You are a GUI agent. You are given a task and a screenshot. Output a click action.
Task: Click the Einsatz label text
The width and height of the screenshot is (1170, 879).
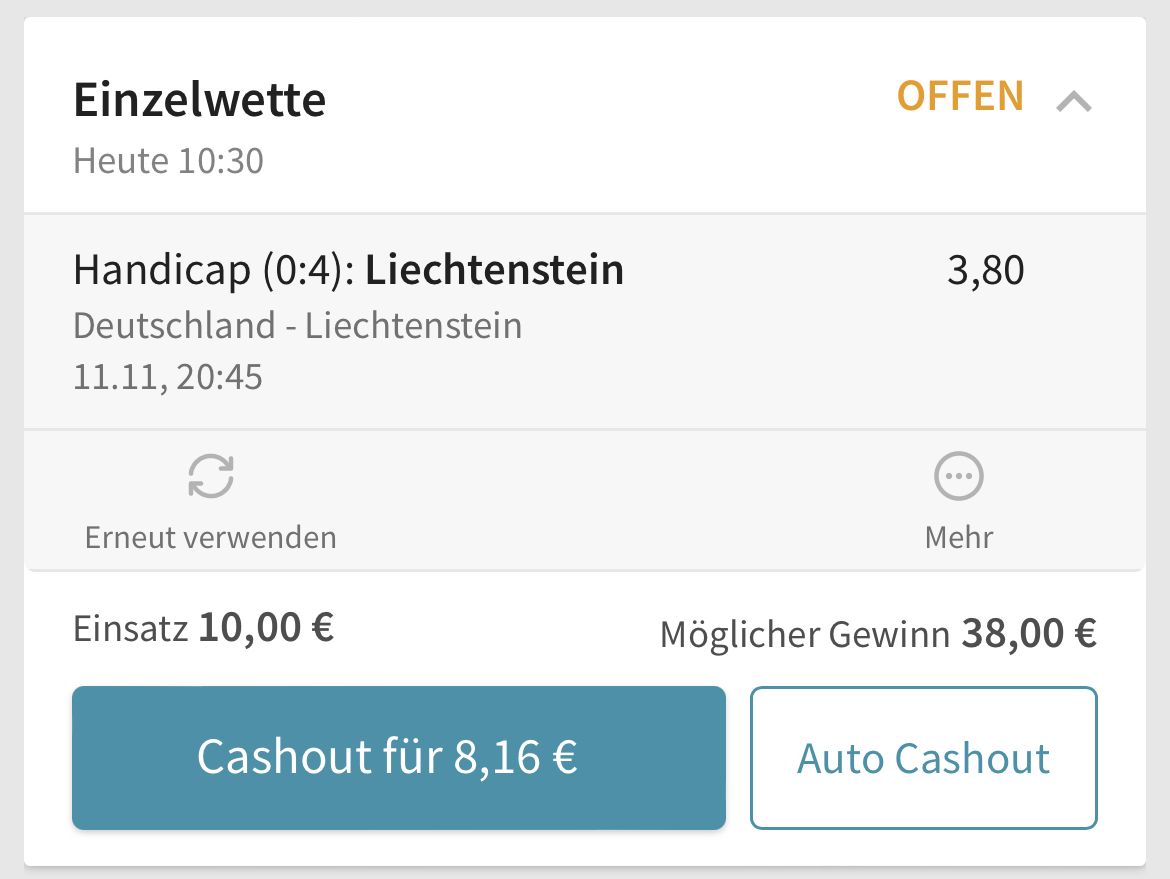pos(131,628)
